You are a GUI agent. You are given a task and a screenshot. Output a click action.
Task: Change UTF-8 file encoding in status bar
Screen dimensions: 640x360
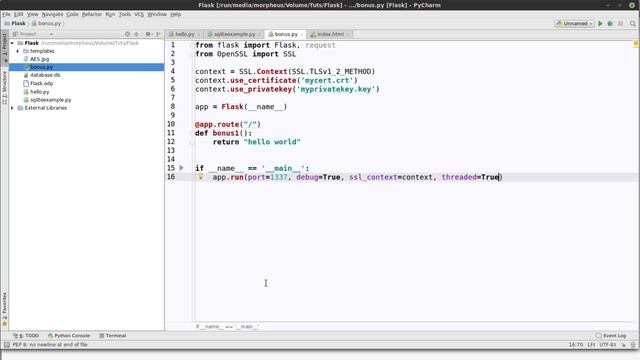click(x=607, y=345)
